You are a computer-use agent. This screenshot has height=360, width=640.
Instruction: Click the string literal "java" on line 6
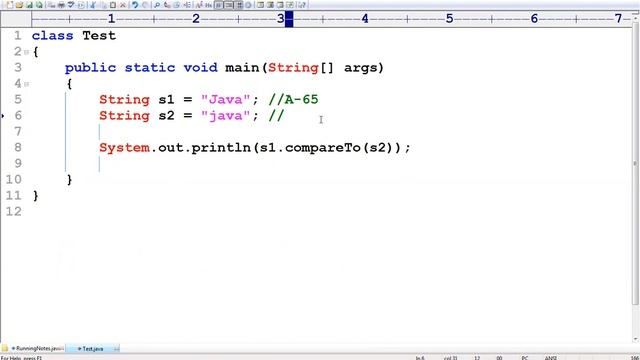(225, 116)
